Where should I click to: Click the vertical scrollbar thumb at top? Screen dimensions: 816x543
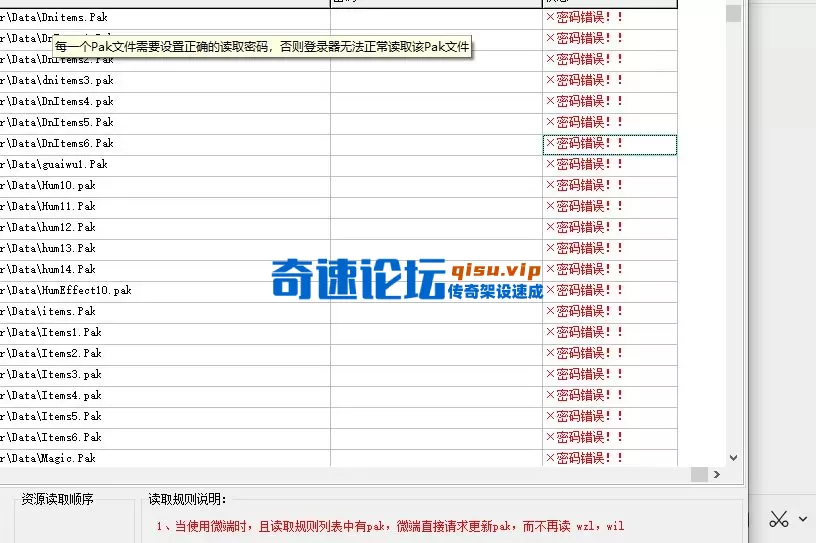coord(733,12)
